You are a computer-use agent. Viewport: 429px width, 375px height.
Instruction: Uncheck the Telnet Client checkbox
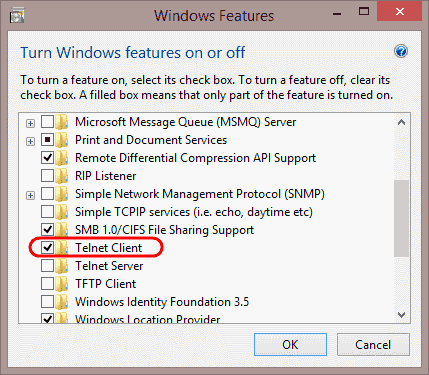tap(47, 247)
